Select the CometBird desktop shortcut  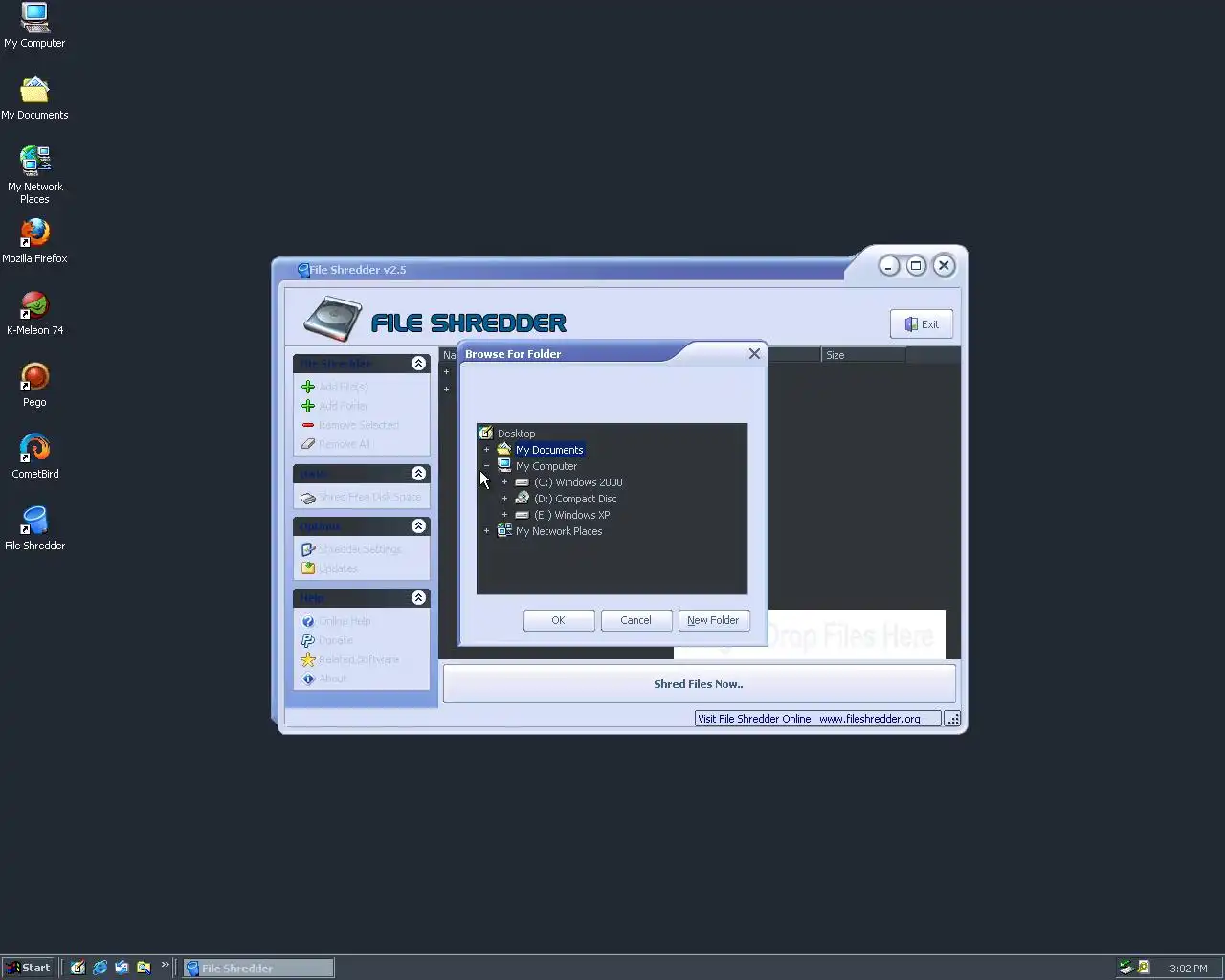[34, 457]
